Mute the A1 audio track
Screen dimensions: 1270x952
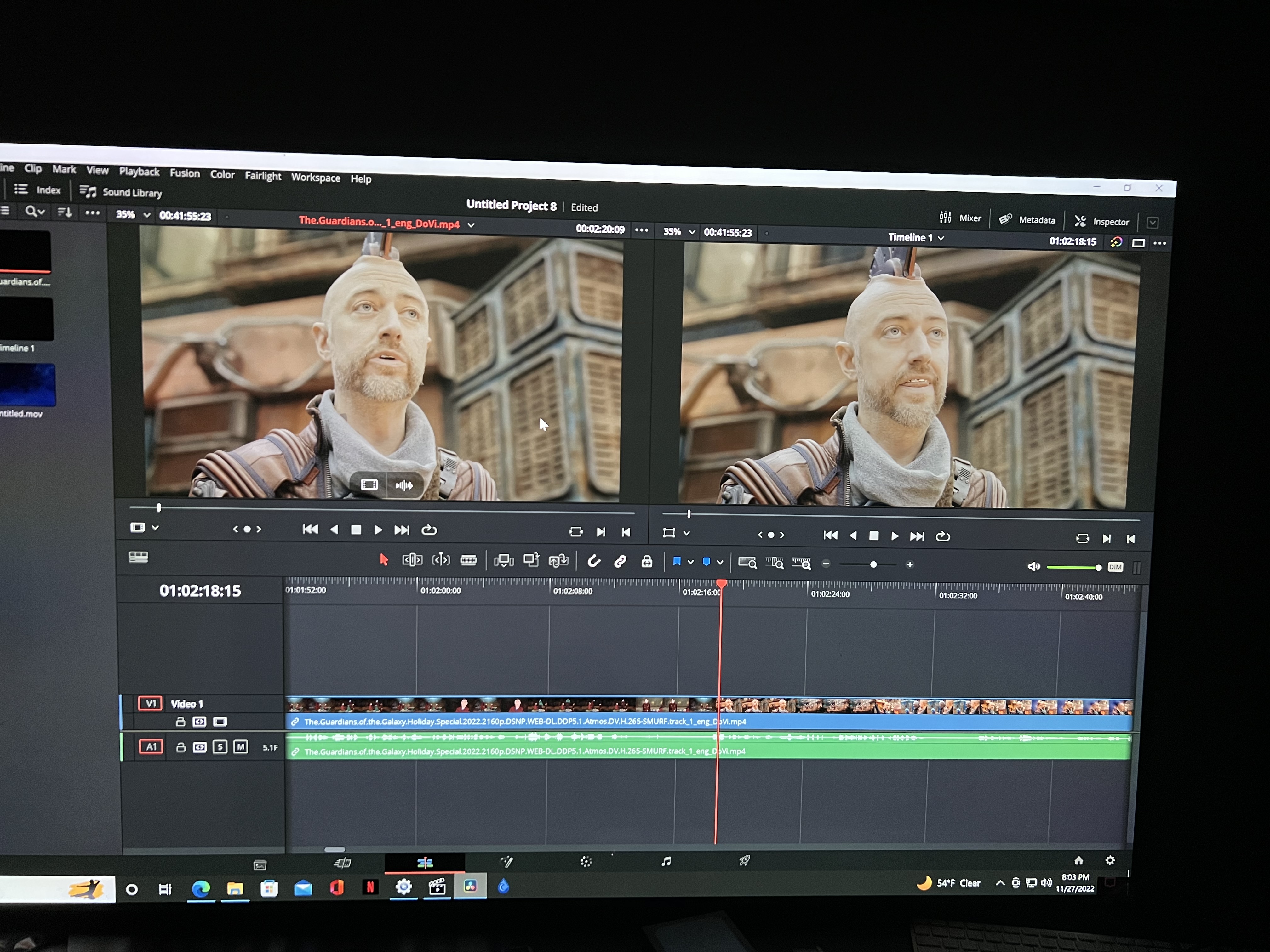point(241,747)
